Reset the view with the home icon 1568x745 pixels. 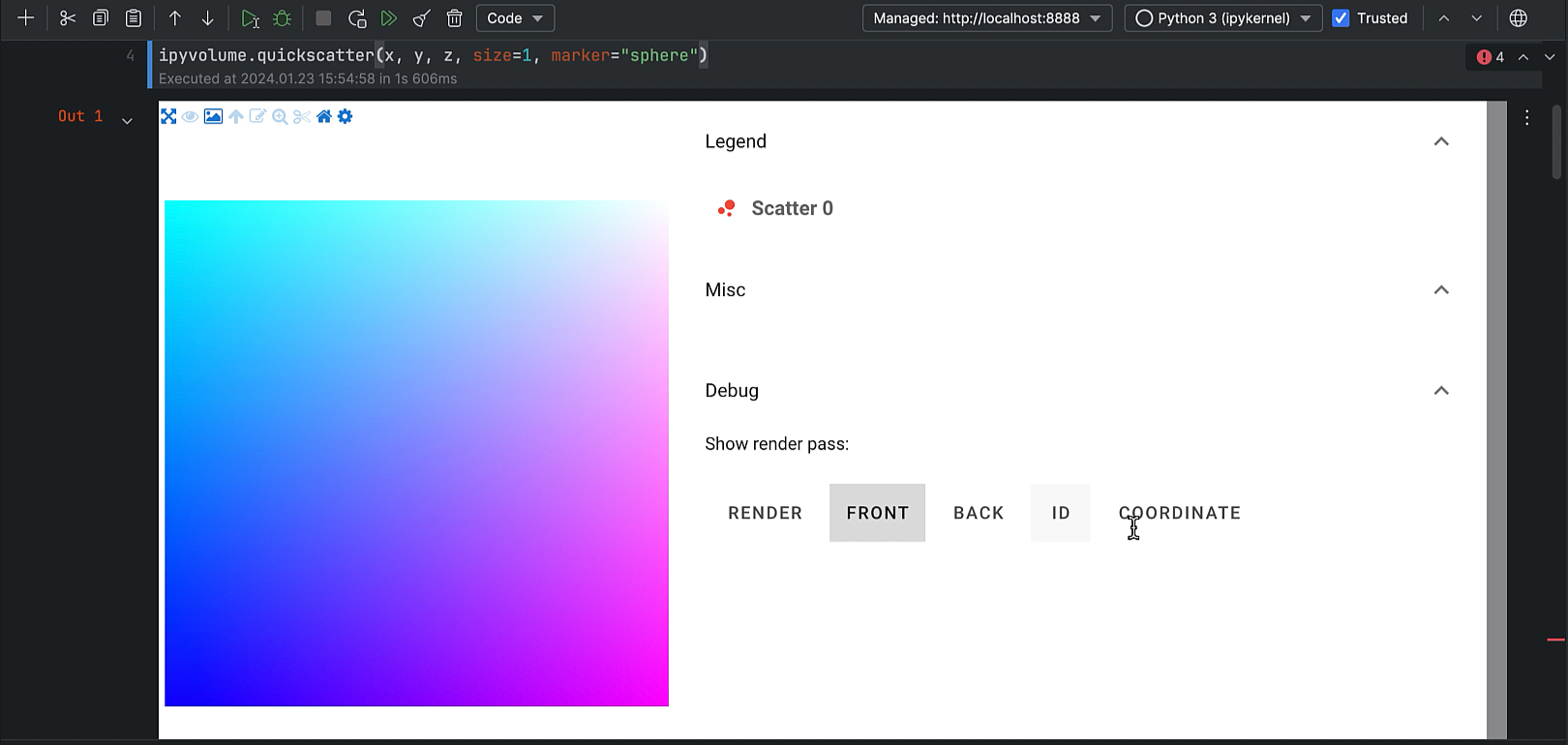pyautogui.click(x=324, y=117)
